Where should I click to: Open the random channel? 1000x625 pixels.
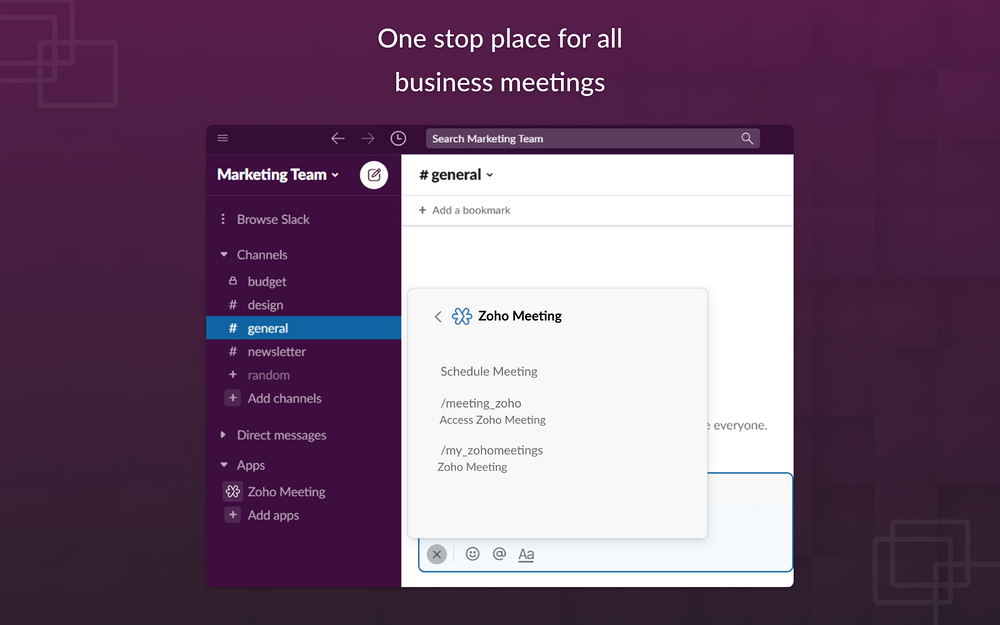coord(268,375)
